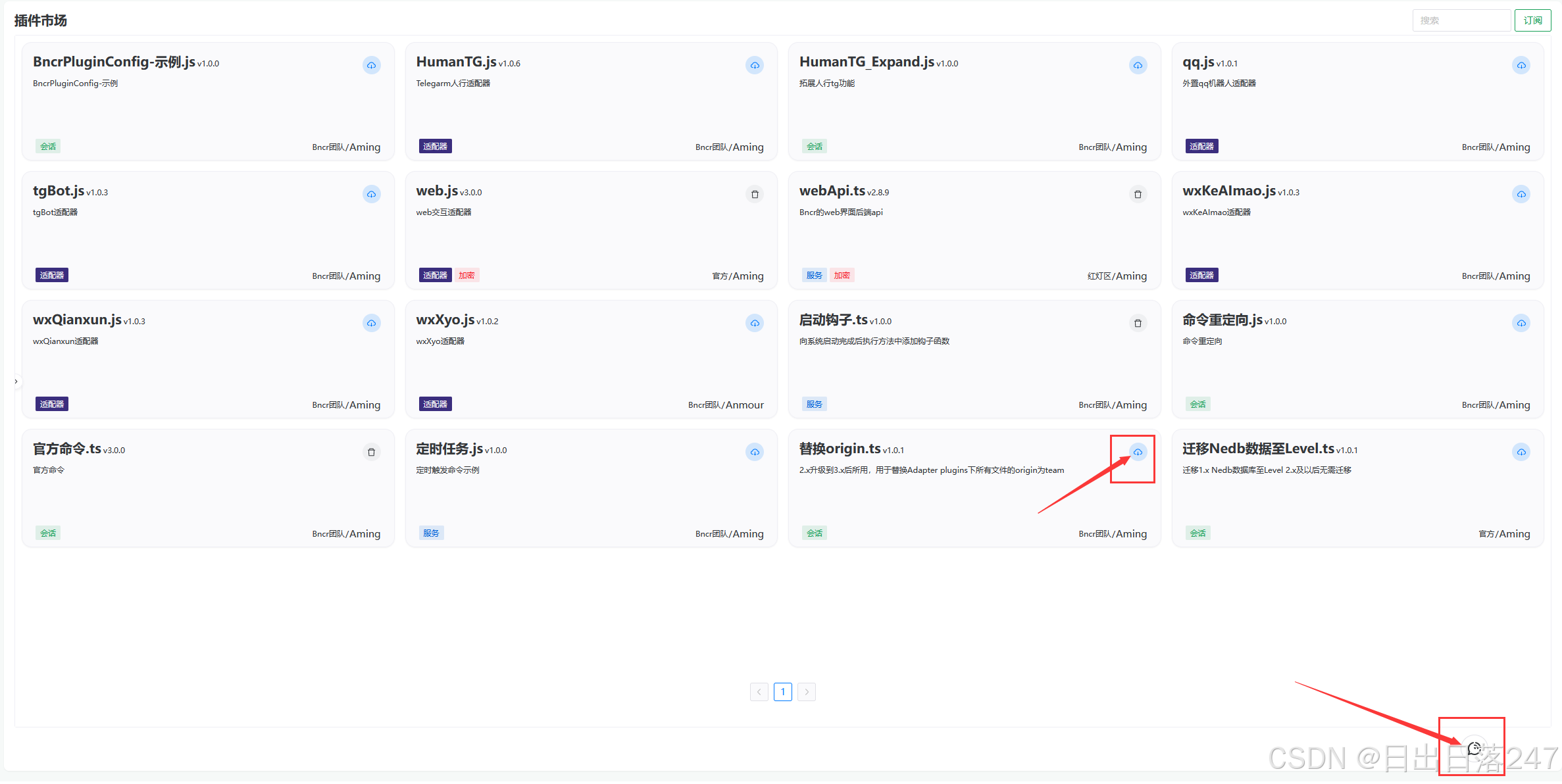Delete the webApi.ts plugin via trash icon

pyautogui.click(x=1138, y=194)
